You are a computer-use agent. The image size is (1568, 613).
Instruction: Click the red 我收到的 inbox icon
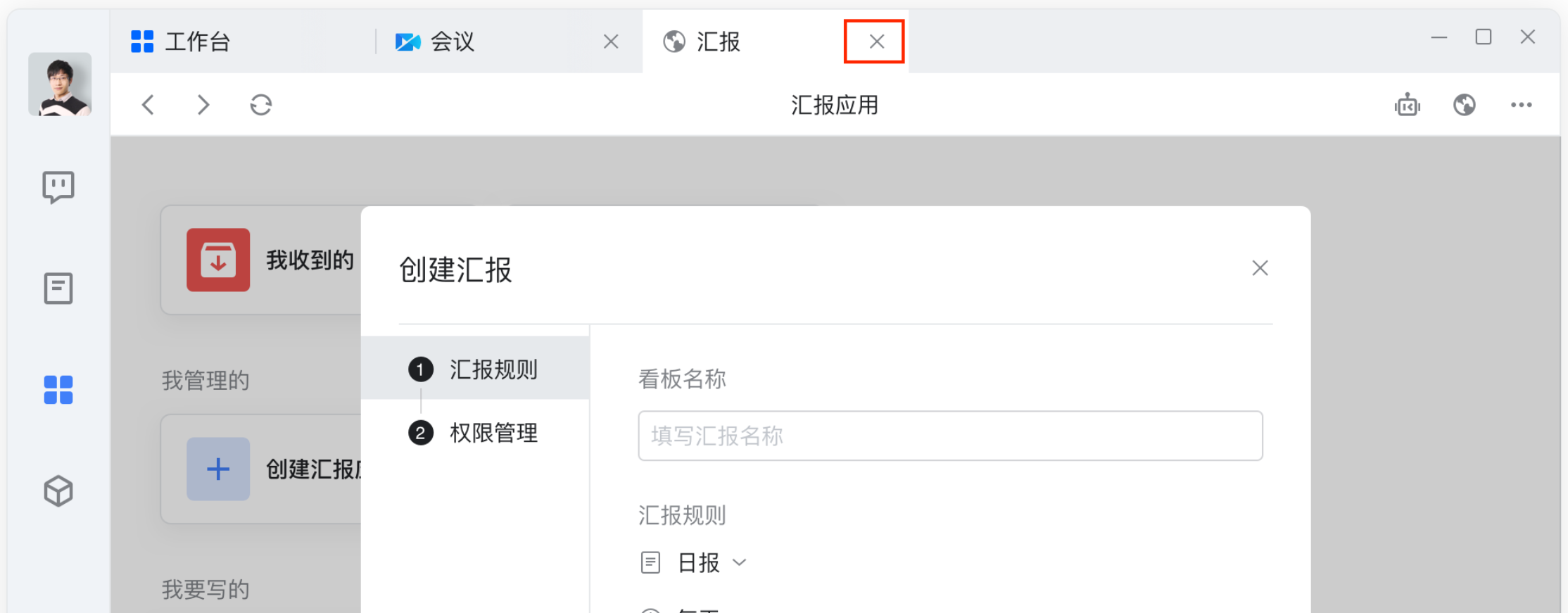pos(218,260)
